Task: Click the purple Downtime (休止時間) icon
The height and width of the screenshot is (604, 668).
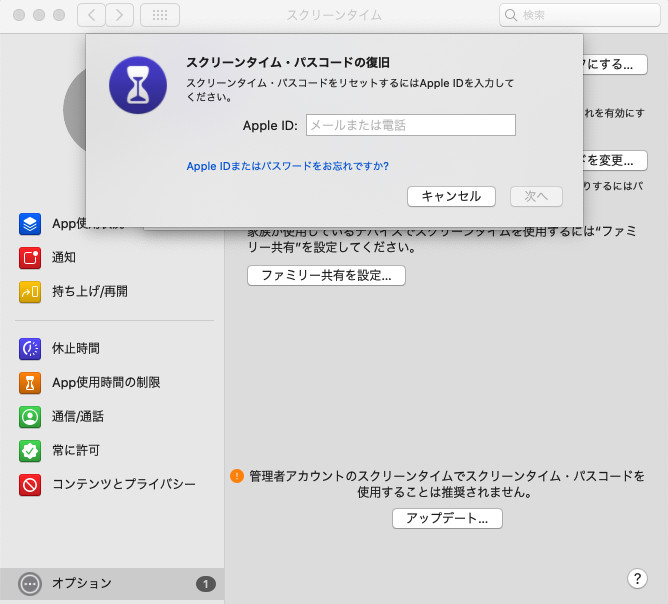Action: (x=30, y=348)
